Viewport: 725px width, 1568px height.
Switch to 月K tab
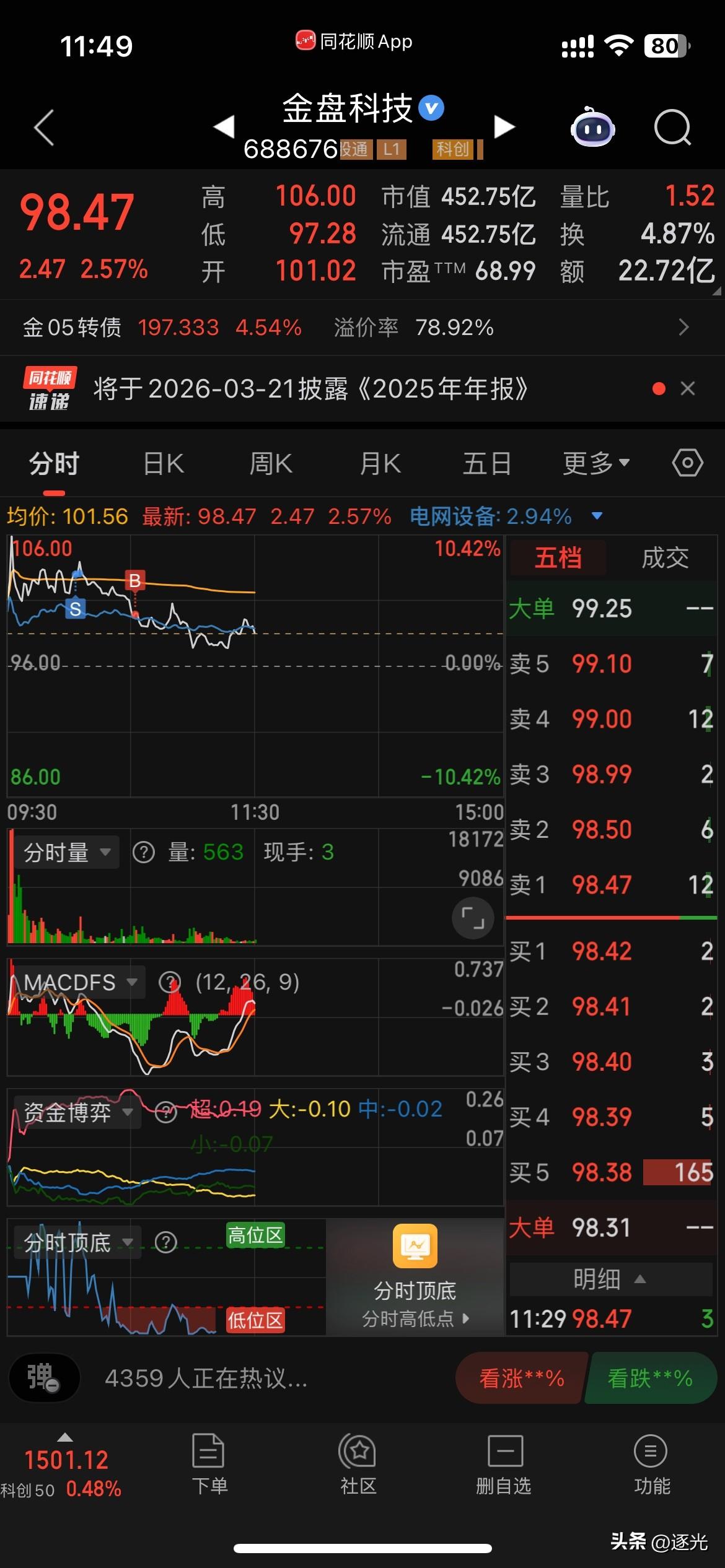pyautogui.click(x=380, y=463)
